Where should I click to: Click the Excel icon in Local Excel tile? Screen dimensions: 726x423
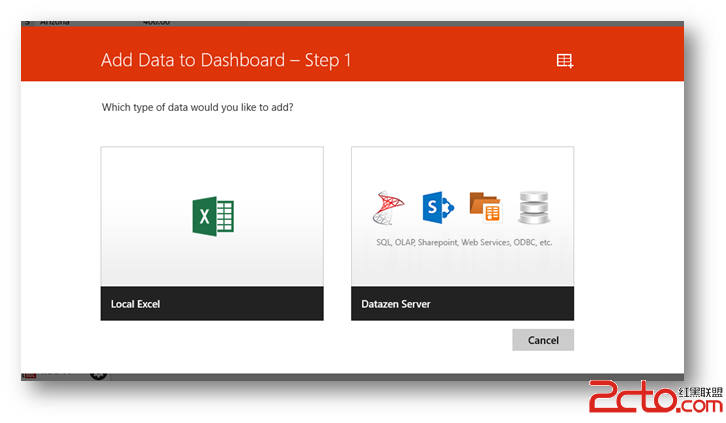213,216
